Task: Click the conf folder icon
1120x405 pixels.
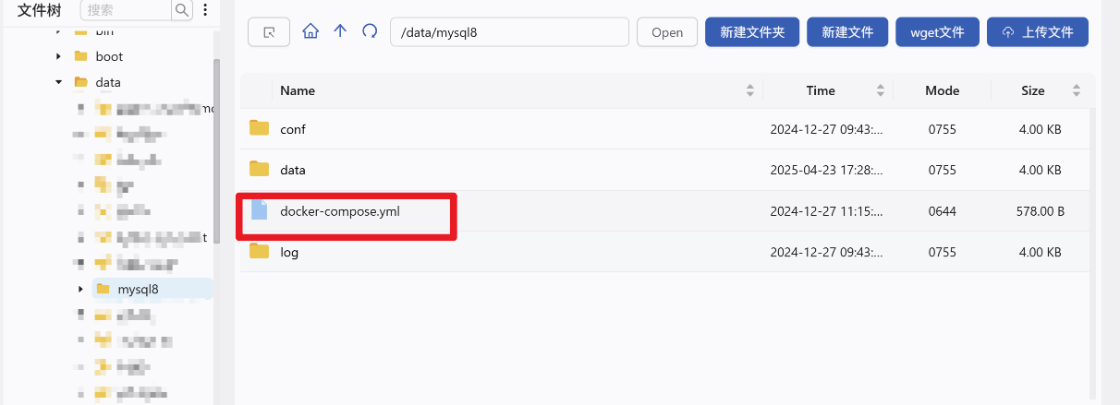Action: tap(260, 129)
